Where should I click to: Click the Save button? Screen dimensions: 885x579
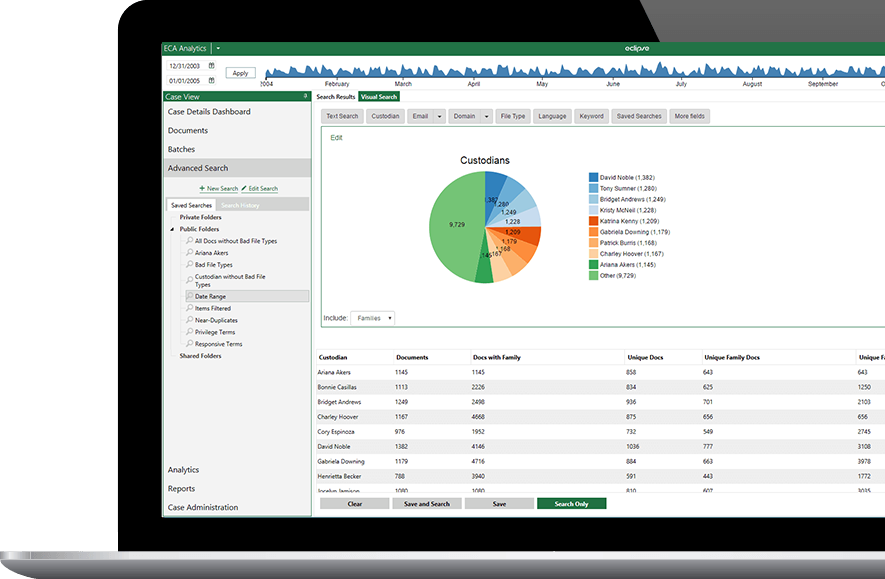coord(499,504)
